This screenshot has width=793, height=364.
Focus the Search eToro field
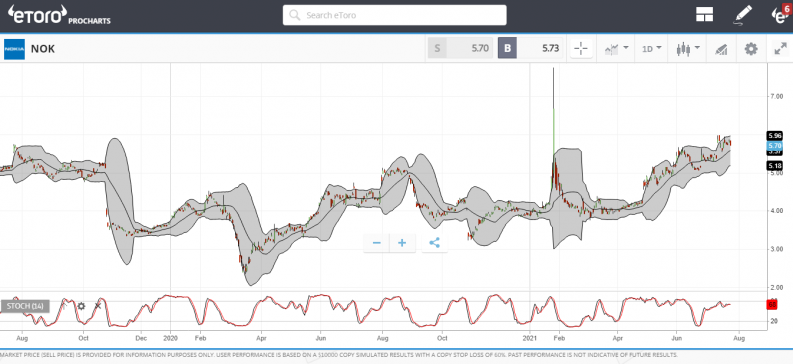click(394, 15)
